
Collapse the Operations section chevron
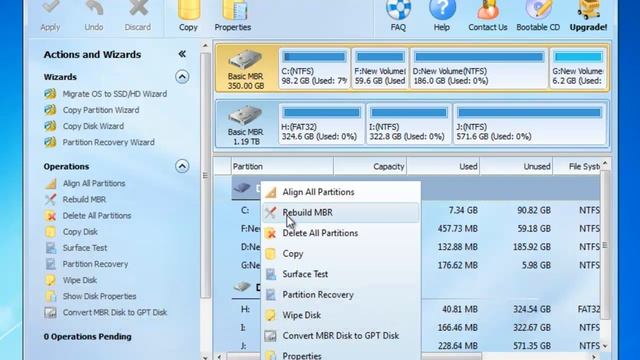point(182,166)
